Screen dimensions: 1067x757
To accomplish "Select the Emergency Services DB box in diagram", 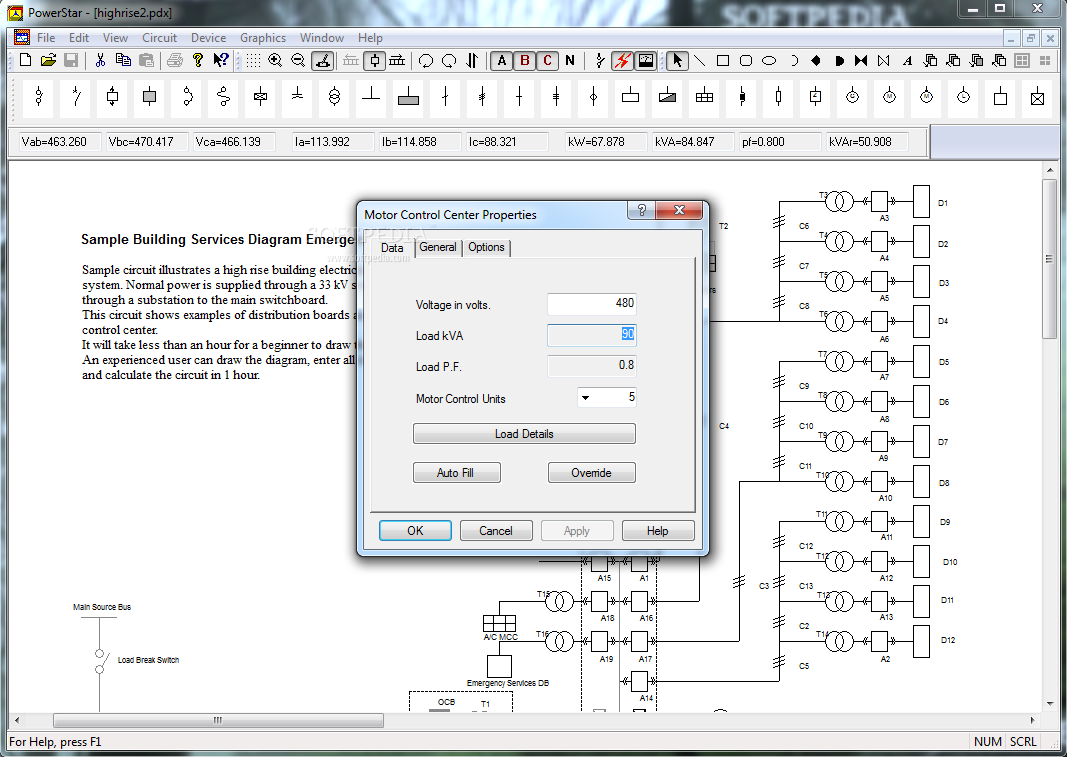I will 499,666.
